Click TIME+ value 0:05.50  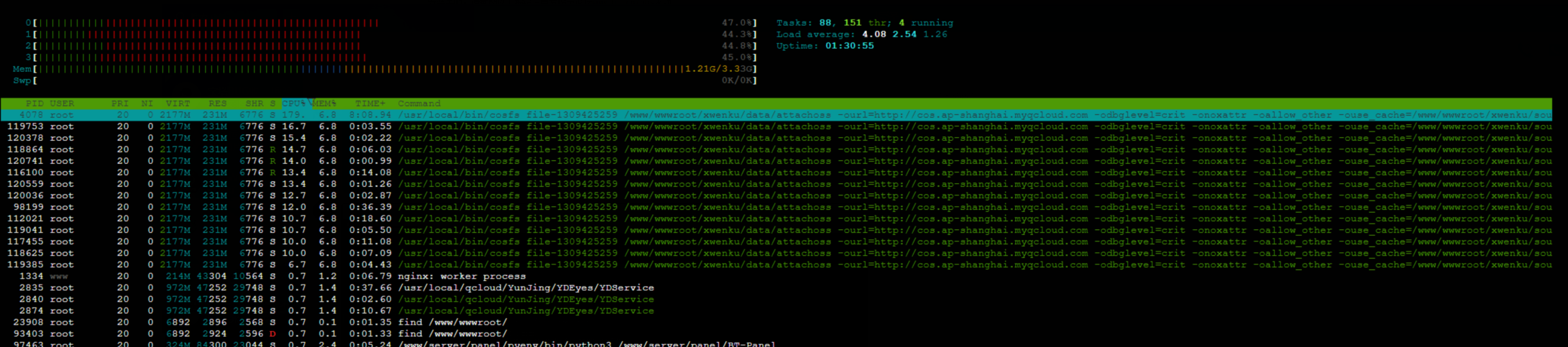tap(370, 230)
